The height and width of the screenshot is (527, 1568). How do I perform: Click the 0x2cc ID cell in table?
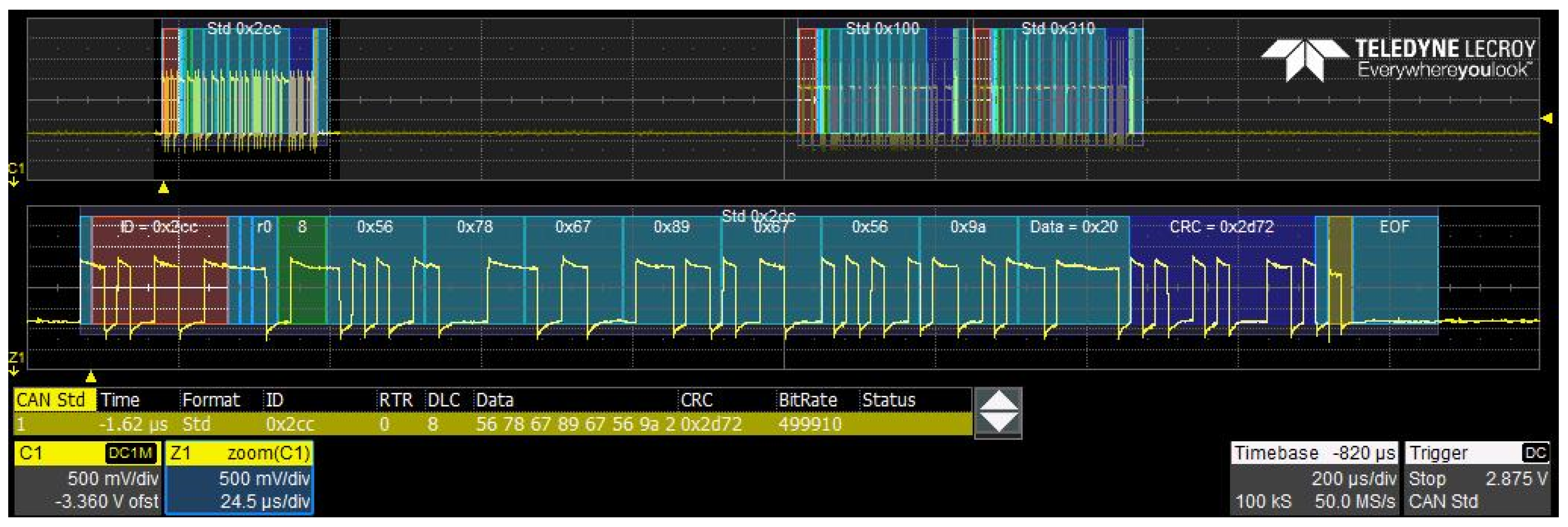tap(290, 424)
